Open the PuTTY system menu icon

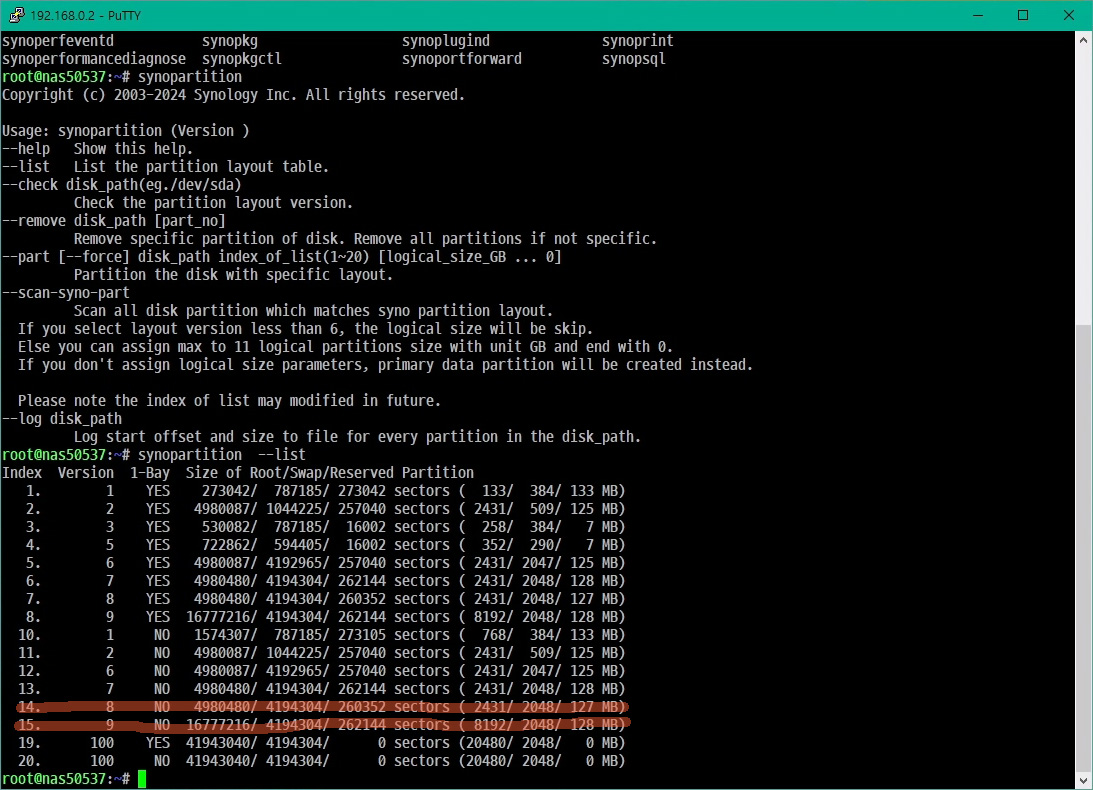pos(14,16)
